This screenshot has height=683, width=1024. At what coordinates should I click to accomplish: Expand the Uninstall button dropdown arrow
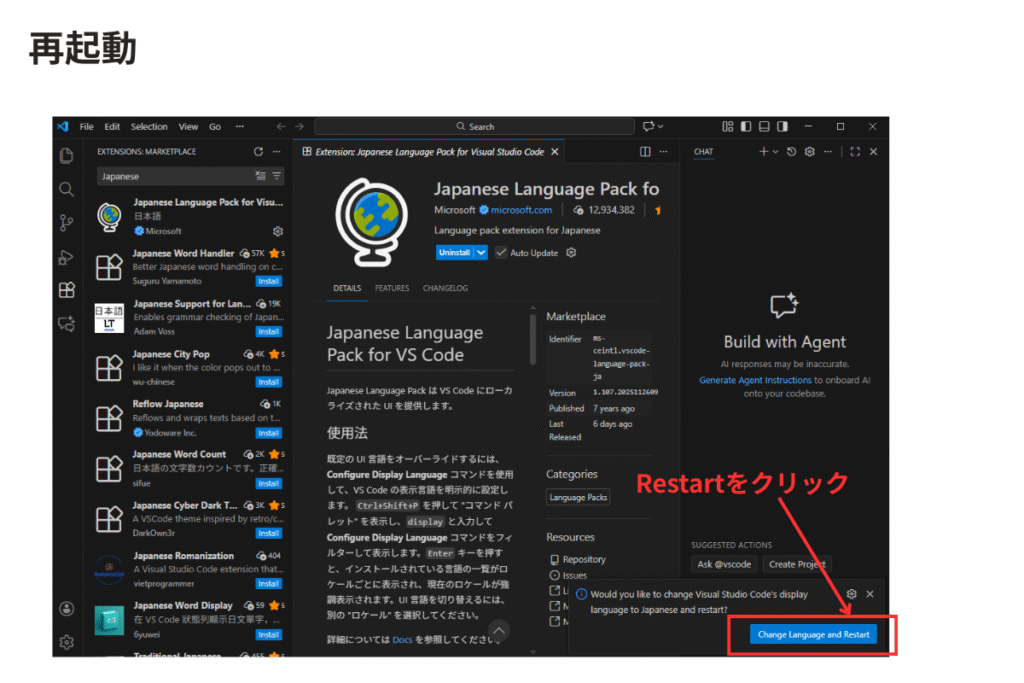click(x=481, y=253)
